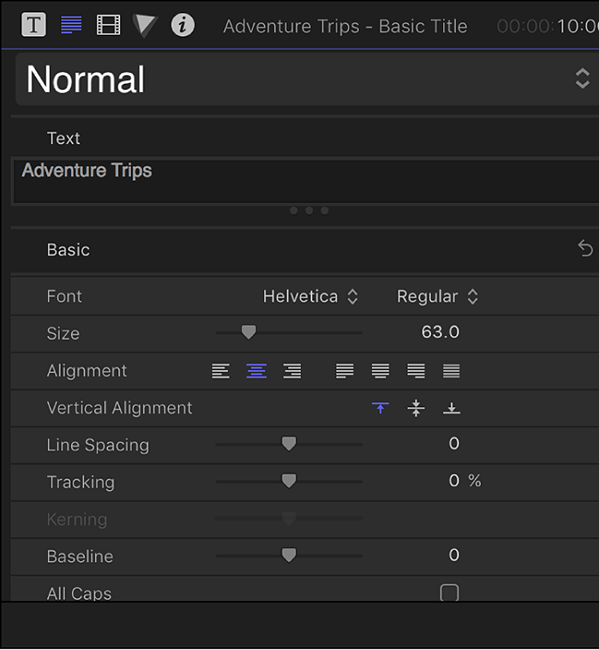Click the Size value 63.0 field
This screenshot has height=650, width=599.
(440, 332)
